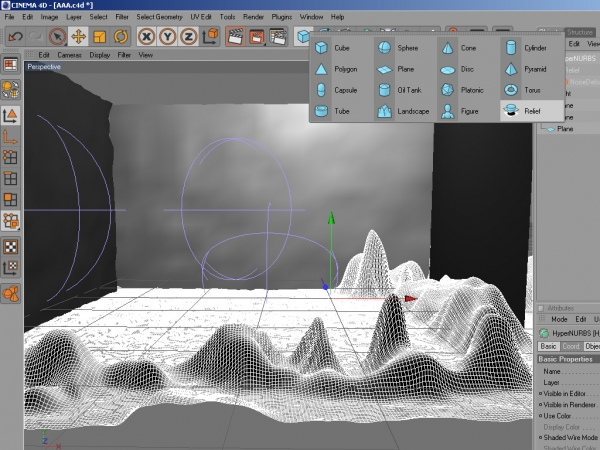Toggle Y axis lock
600x450 pixels.
[x=167, y=37]
